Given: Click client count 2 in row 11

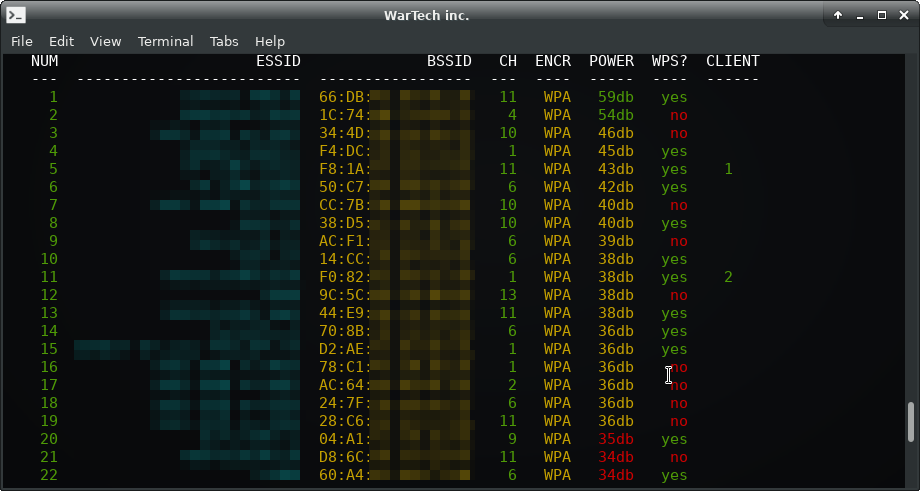Looking at the screenshot, I should point(728,277).
